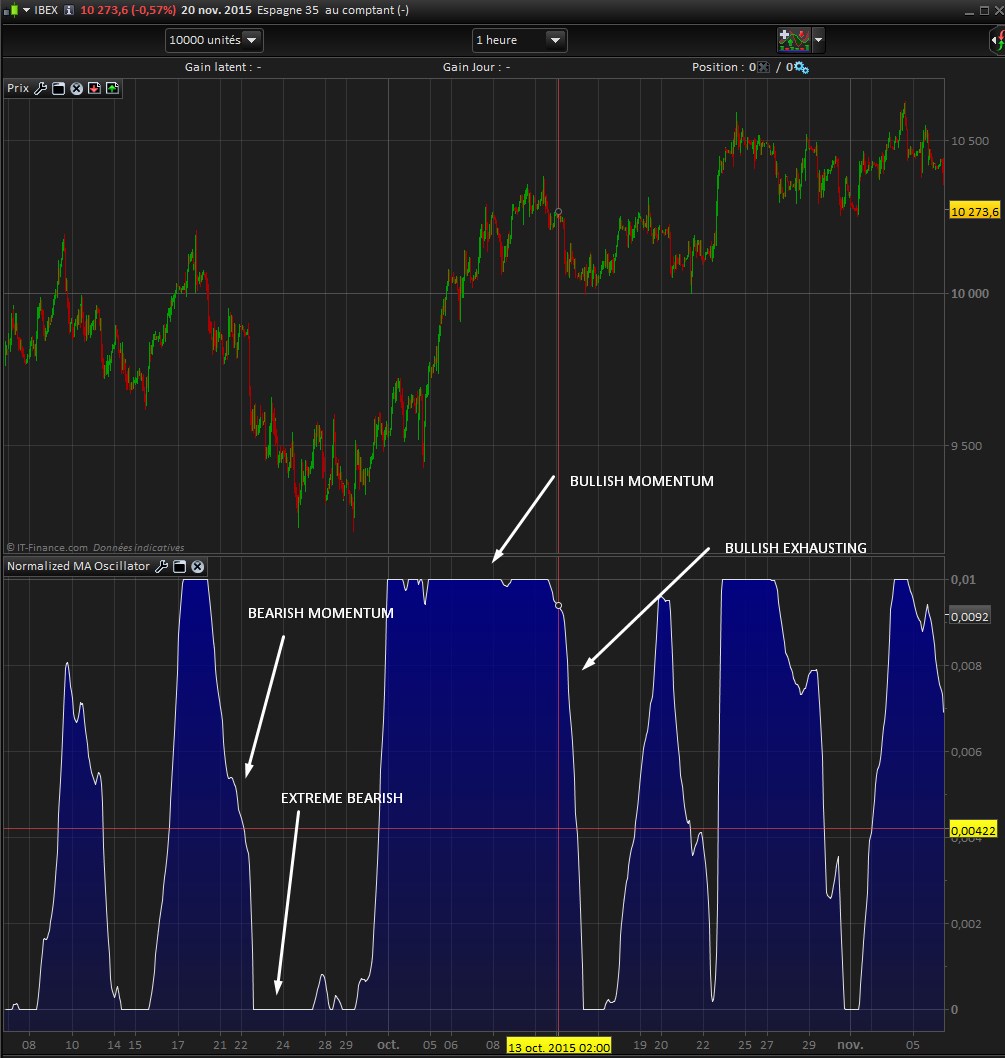This screenshot has height=1058, width=1005.
Task: Open the 1 heure timeframe dropdown
Action: coord(519,40)
